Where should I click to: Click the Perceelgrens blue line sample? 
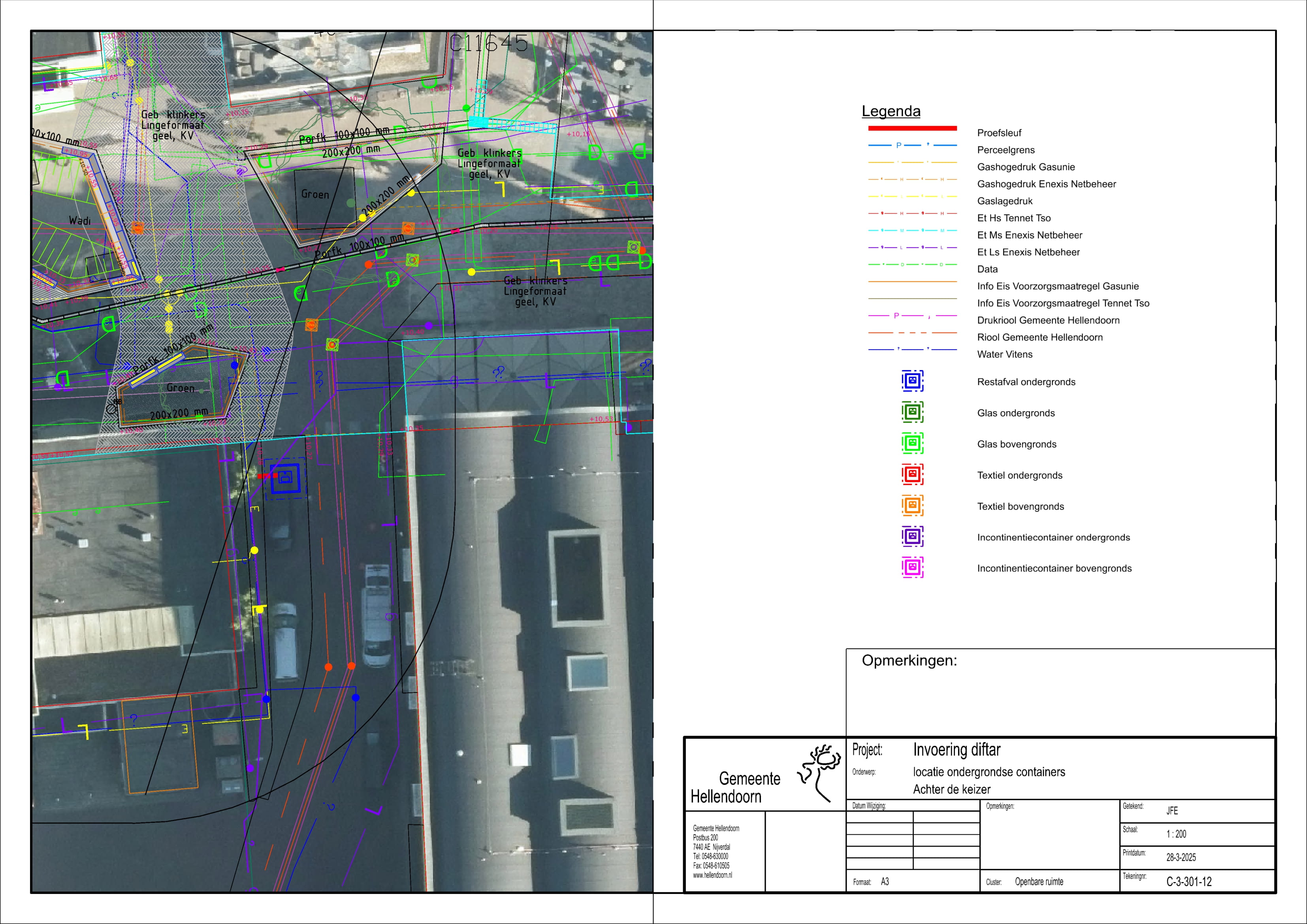[x=912, y=145]
